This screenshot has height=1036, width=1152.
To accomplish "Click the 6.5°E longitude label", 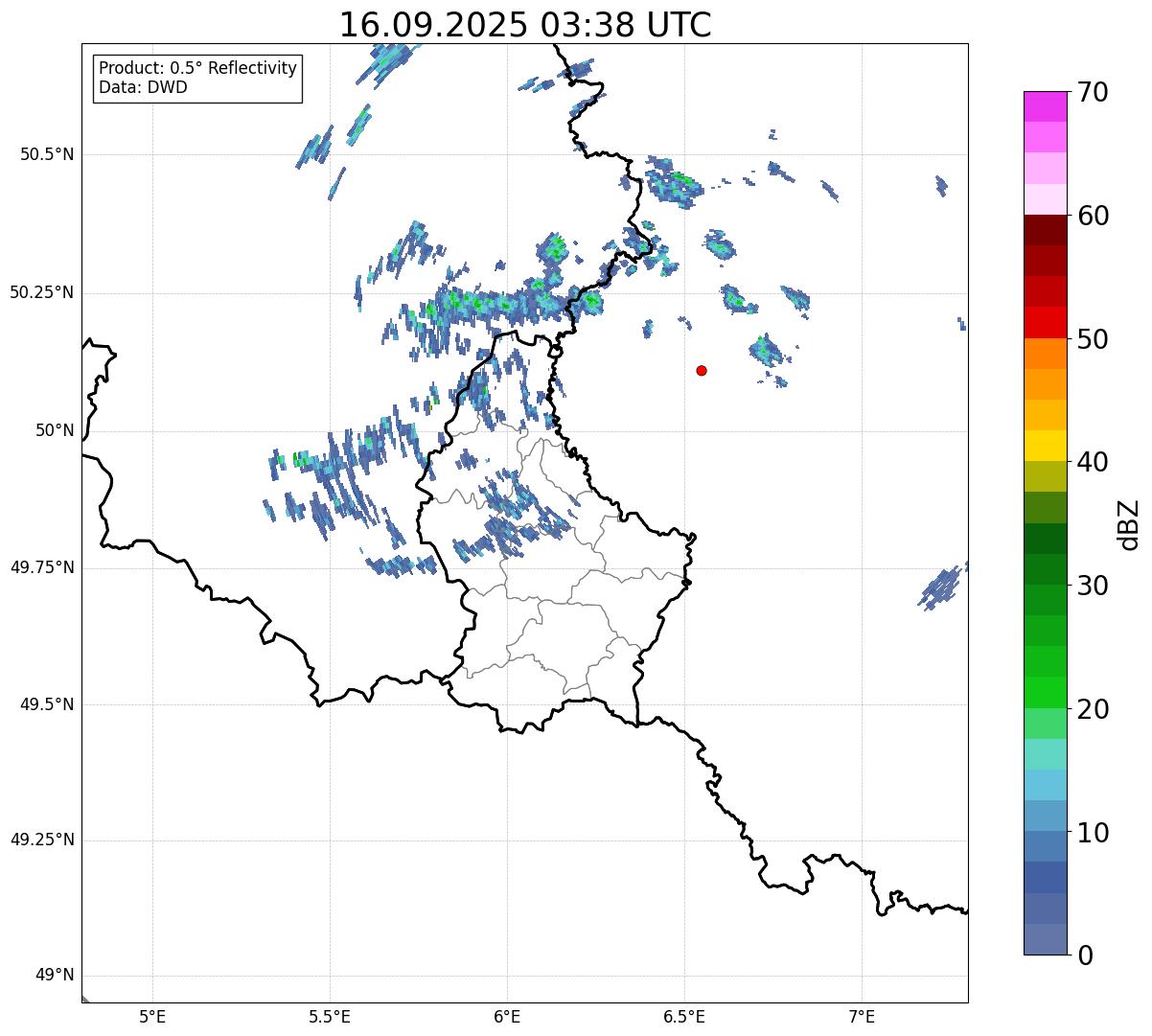I will click(684, 1016).
